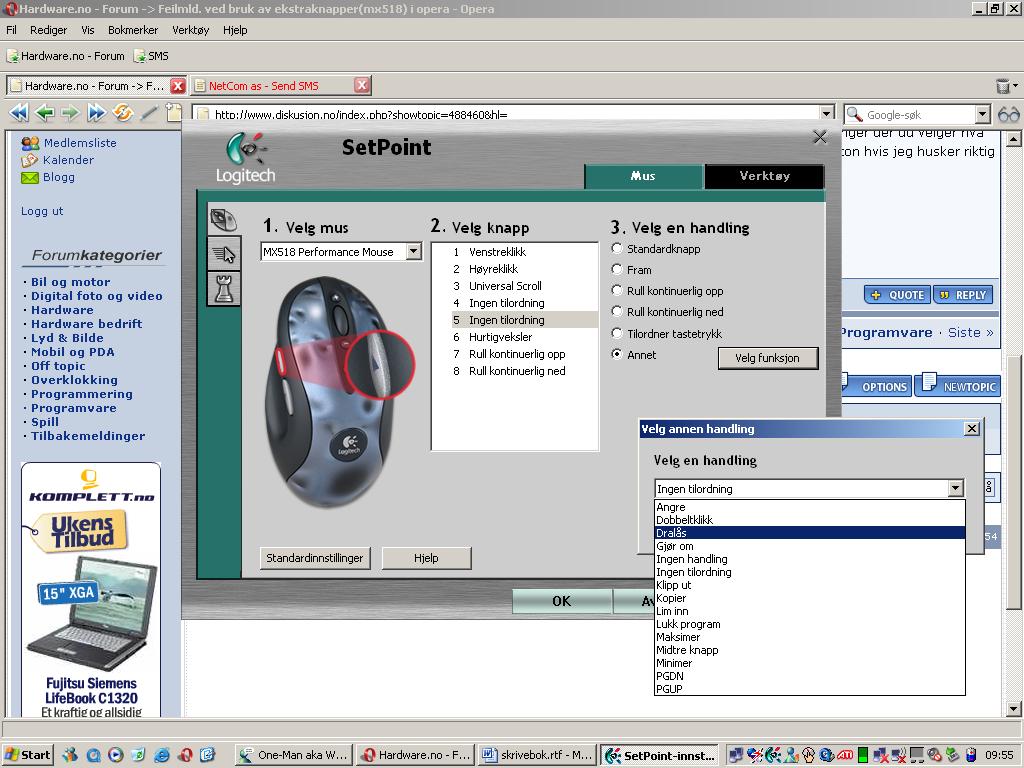Open the closed tabs trash can icon
1024x768 pixels.
point(1003,86)
